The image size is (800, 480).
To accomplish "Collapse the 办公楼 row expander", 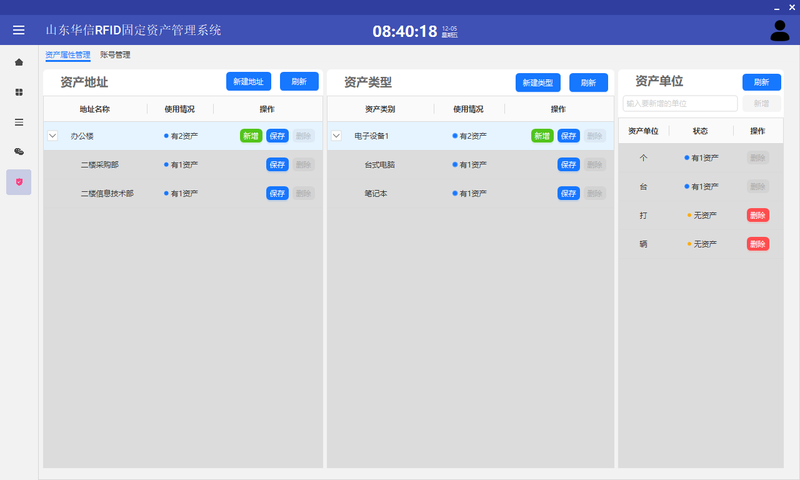I will 53,136.
